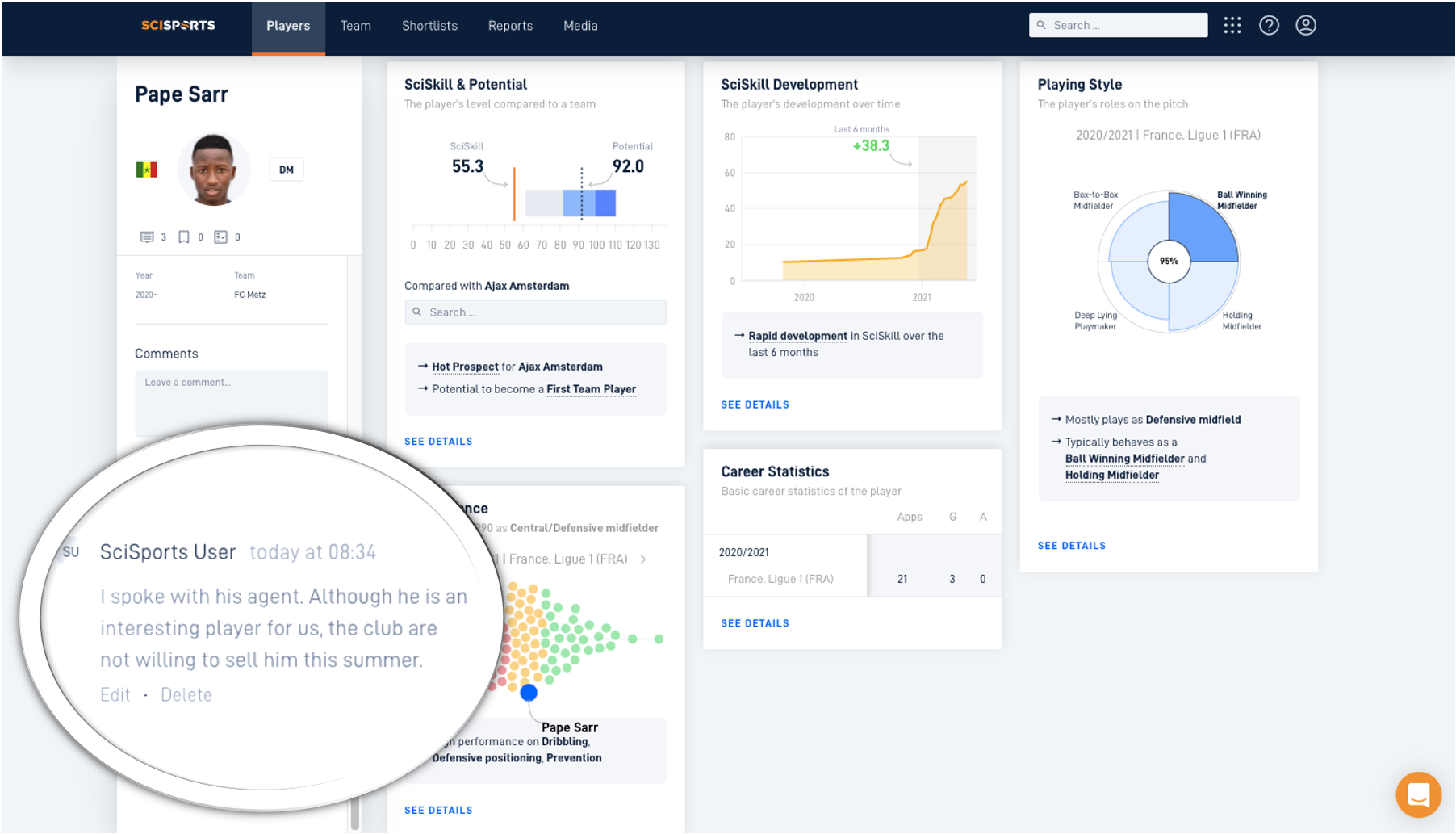
Task: Click the DM position badge
Action: point(287,170)
